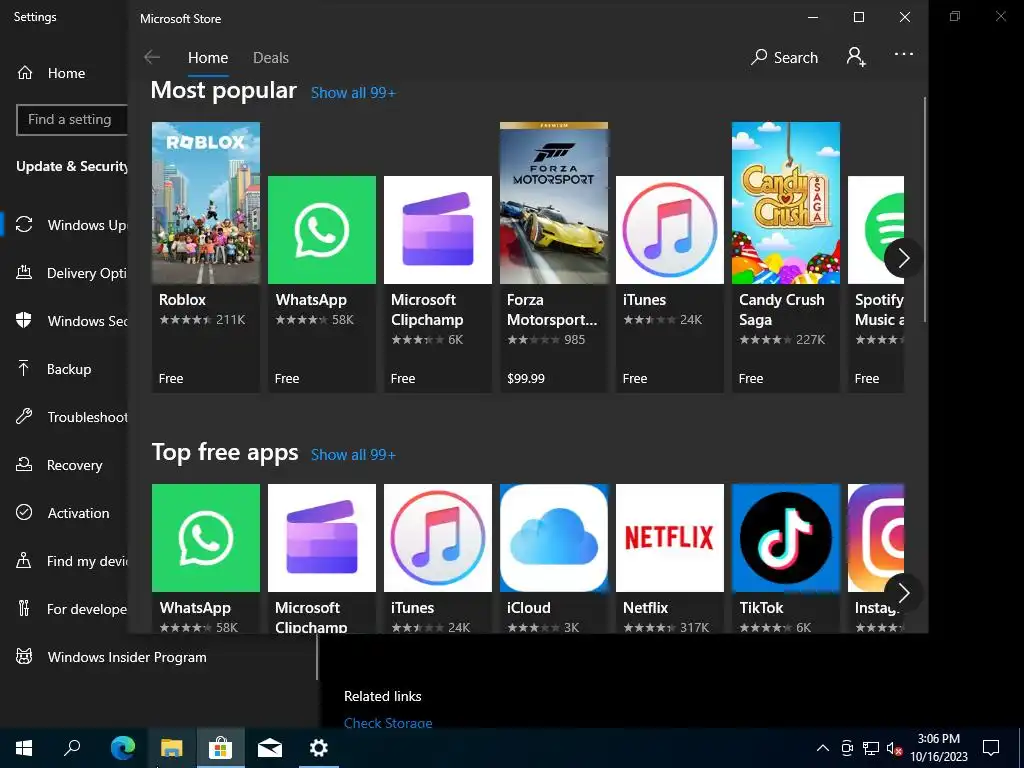Advance the Most popular carousel right

point(903,259)
